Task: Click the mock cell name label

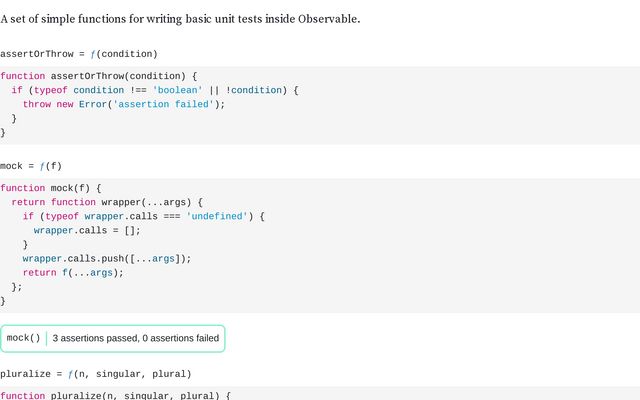Action: click(11, 167)
